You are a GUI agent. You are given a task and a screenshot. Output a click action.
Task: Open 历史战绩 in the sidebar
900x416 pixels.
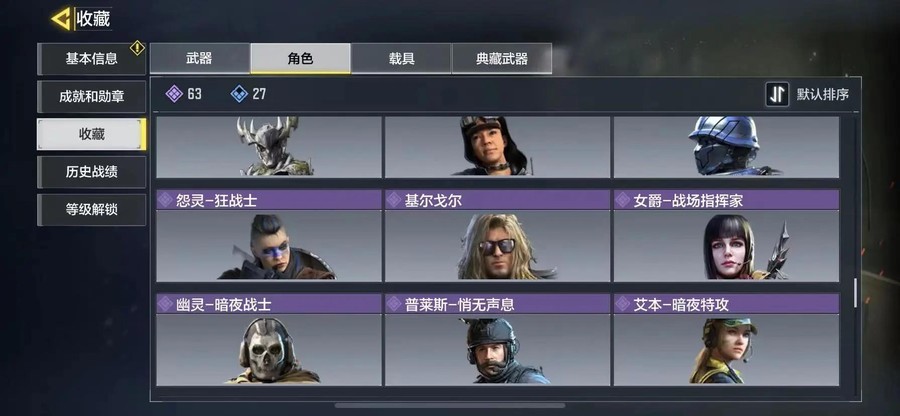(x=92, y=172)
